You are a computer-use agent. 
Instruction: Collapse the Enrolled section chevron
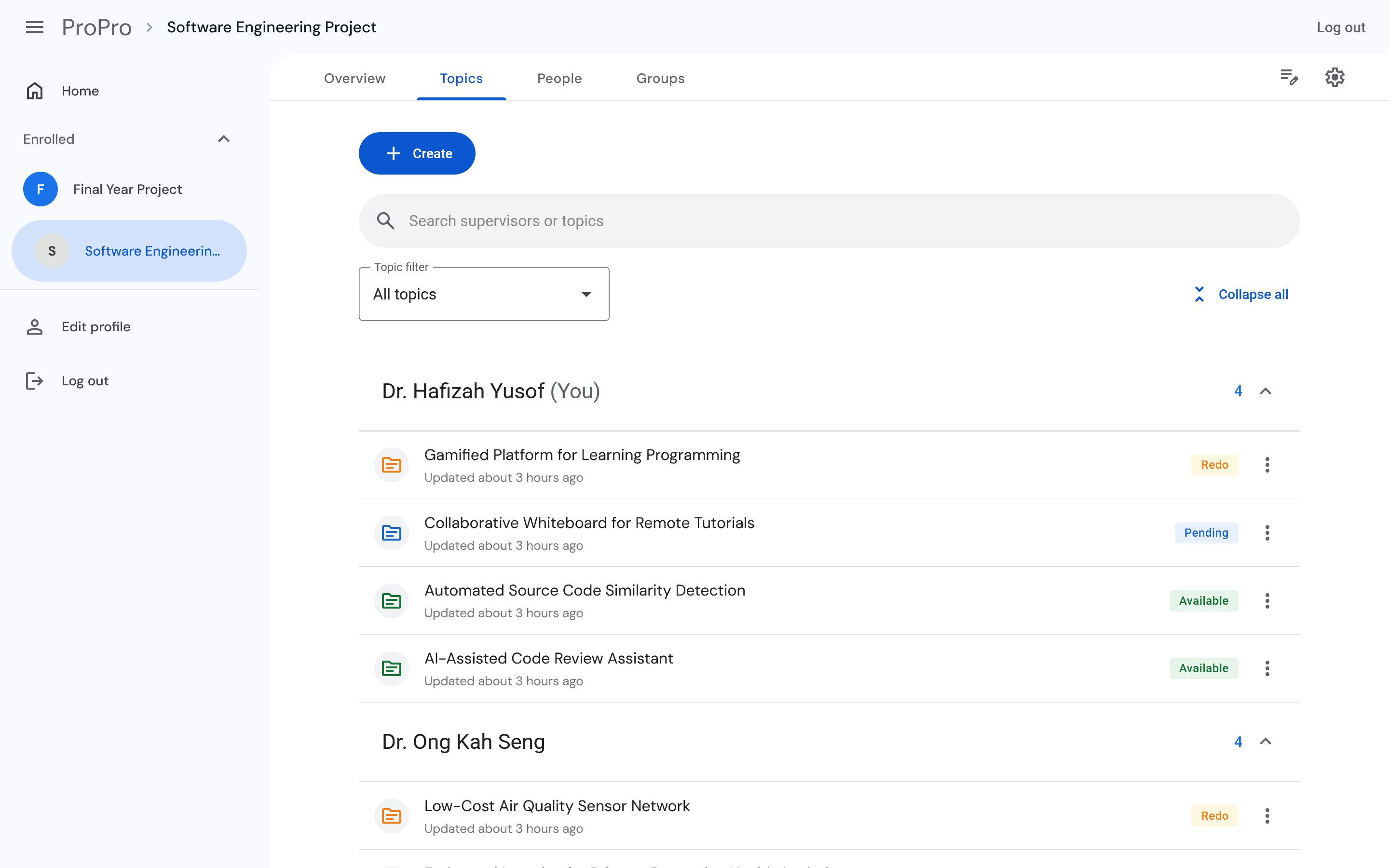[224, 139]
